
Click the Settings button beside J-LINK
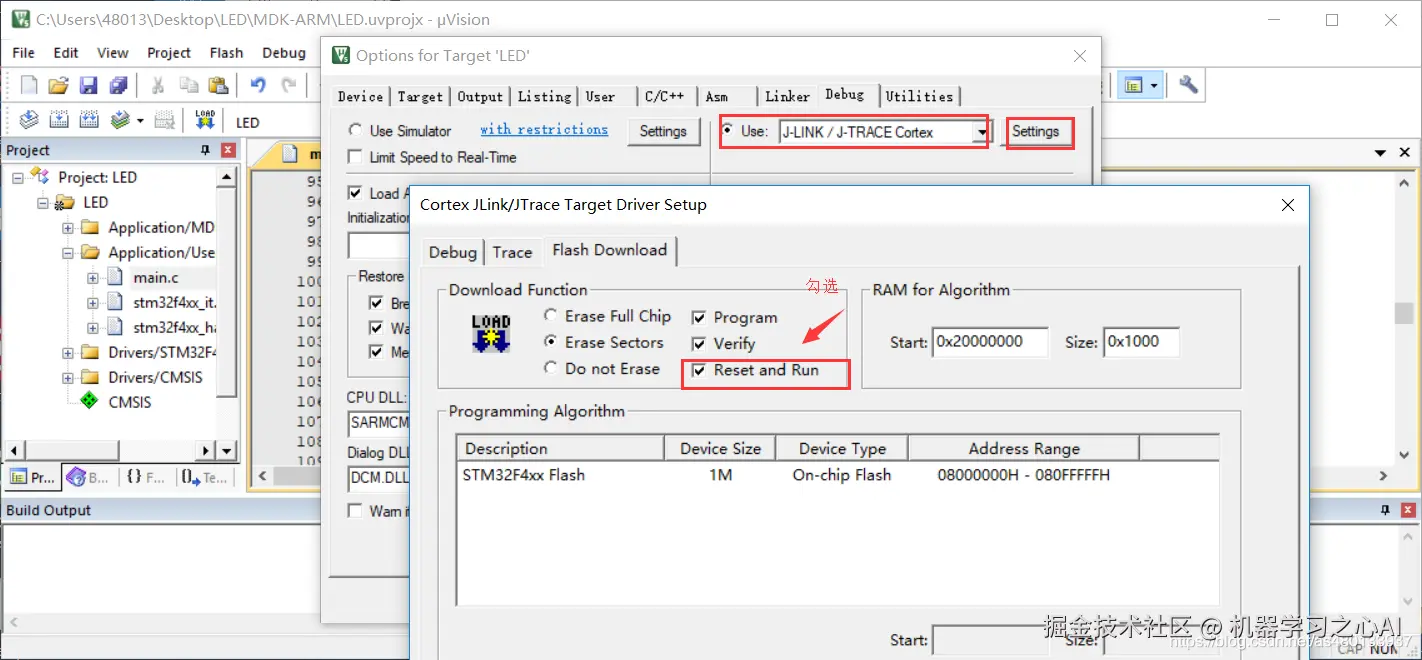pos(1035,131)
